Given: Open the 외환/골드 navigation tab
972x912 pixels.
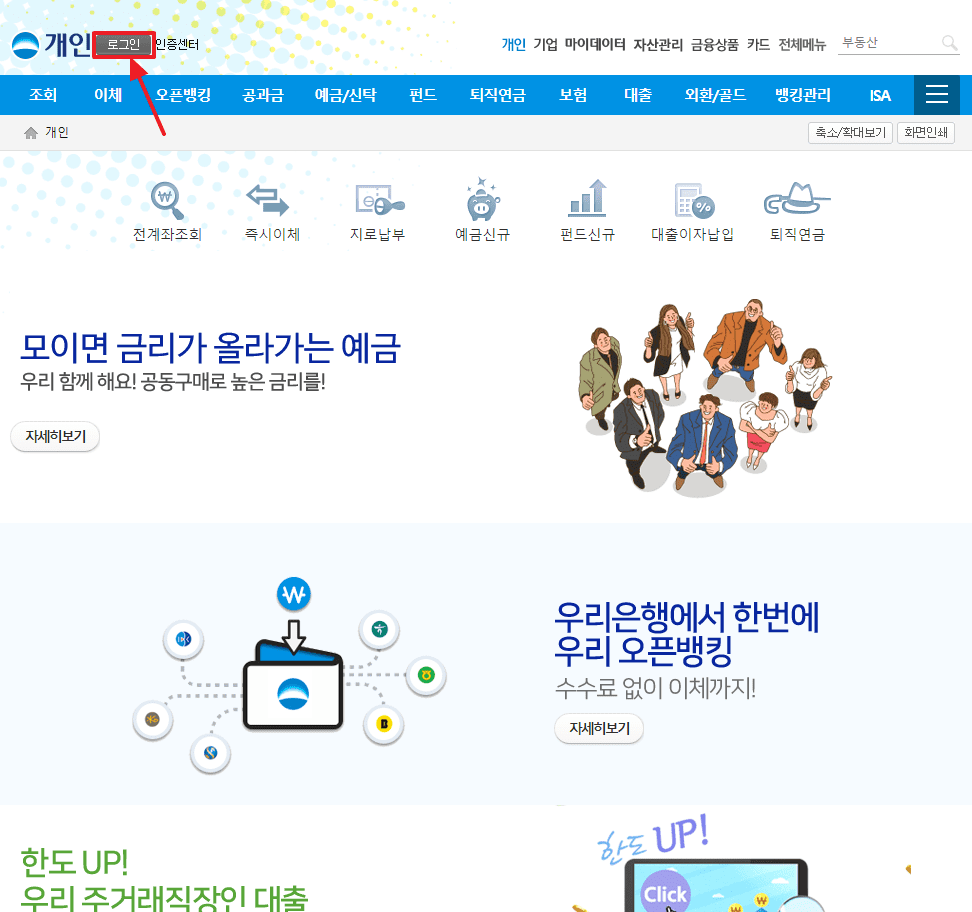Looking at the screenshot, I should pyautogui.click(x=715, y=95).
